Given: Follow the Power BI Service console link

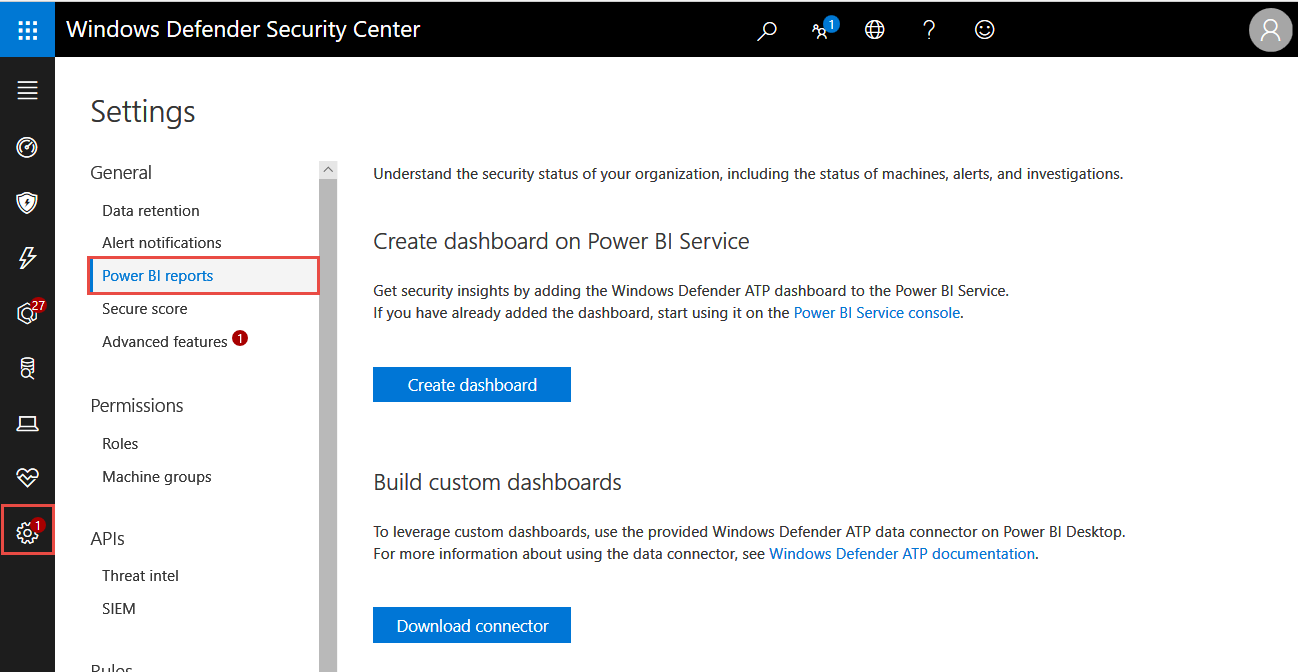Looking at the screenshot, I should click(x=877, y=313).
